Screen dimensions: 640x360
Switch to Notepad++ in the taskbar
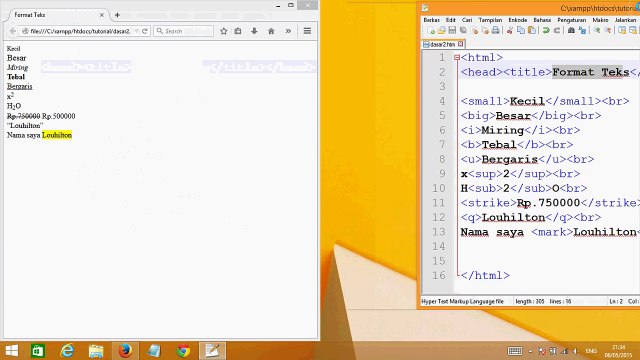point(212,351)
